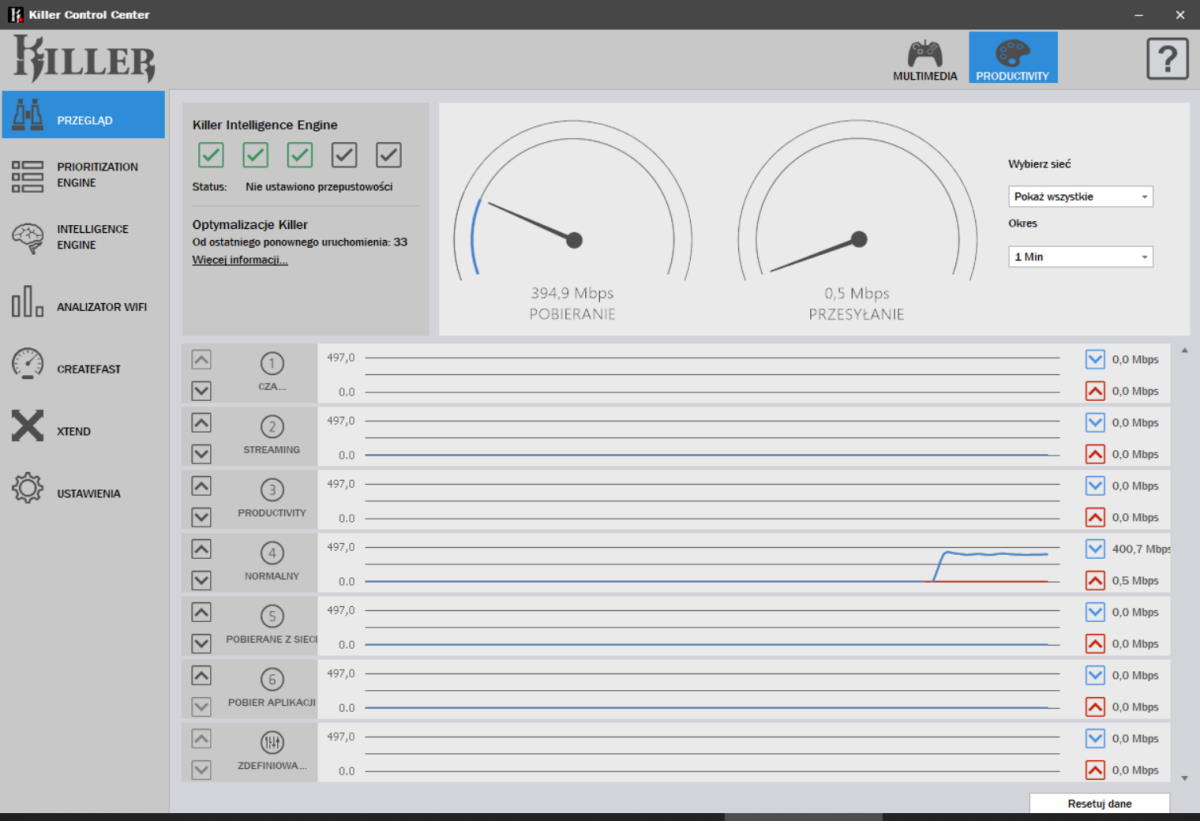Open the Więcej informacji link
1200x821 pixels.
tap(240, 260)
